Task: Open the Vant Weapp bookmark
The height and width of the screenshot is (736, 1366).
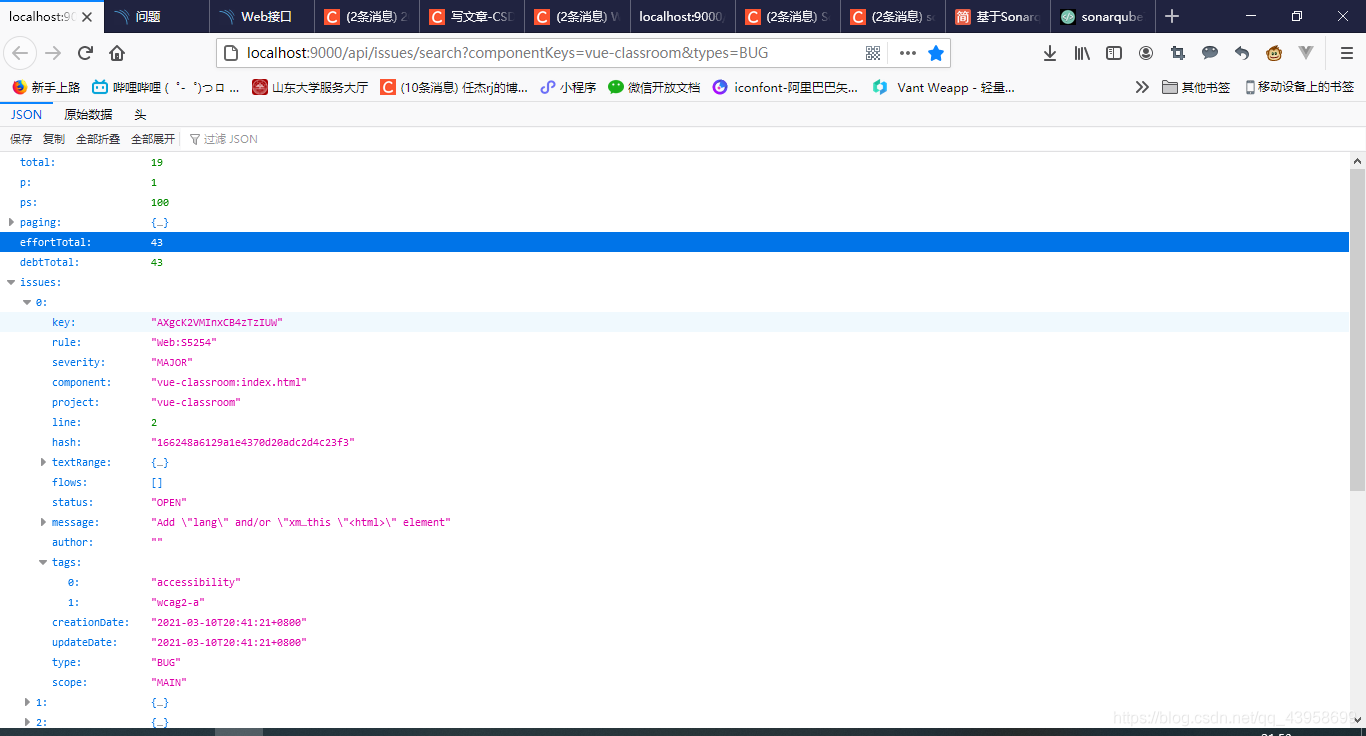Action: (x=943, y=87)
